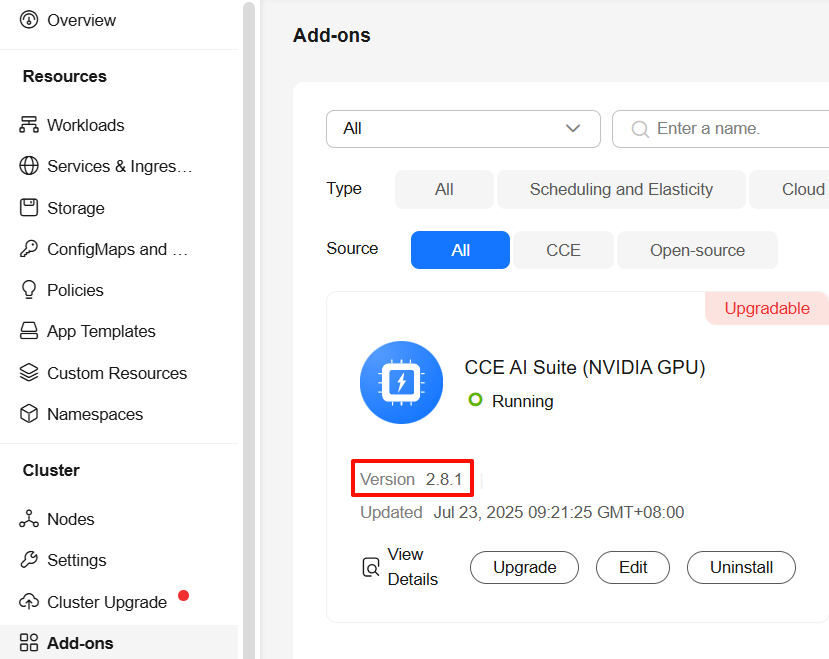Go to Custom Resources
The width and height of the screenshot is (829, 659).
click(119, 373)
